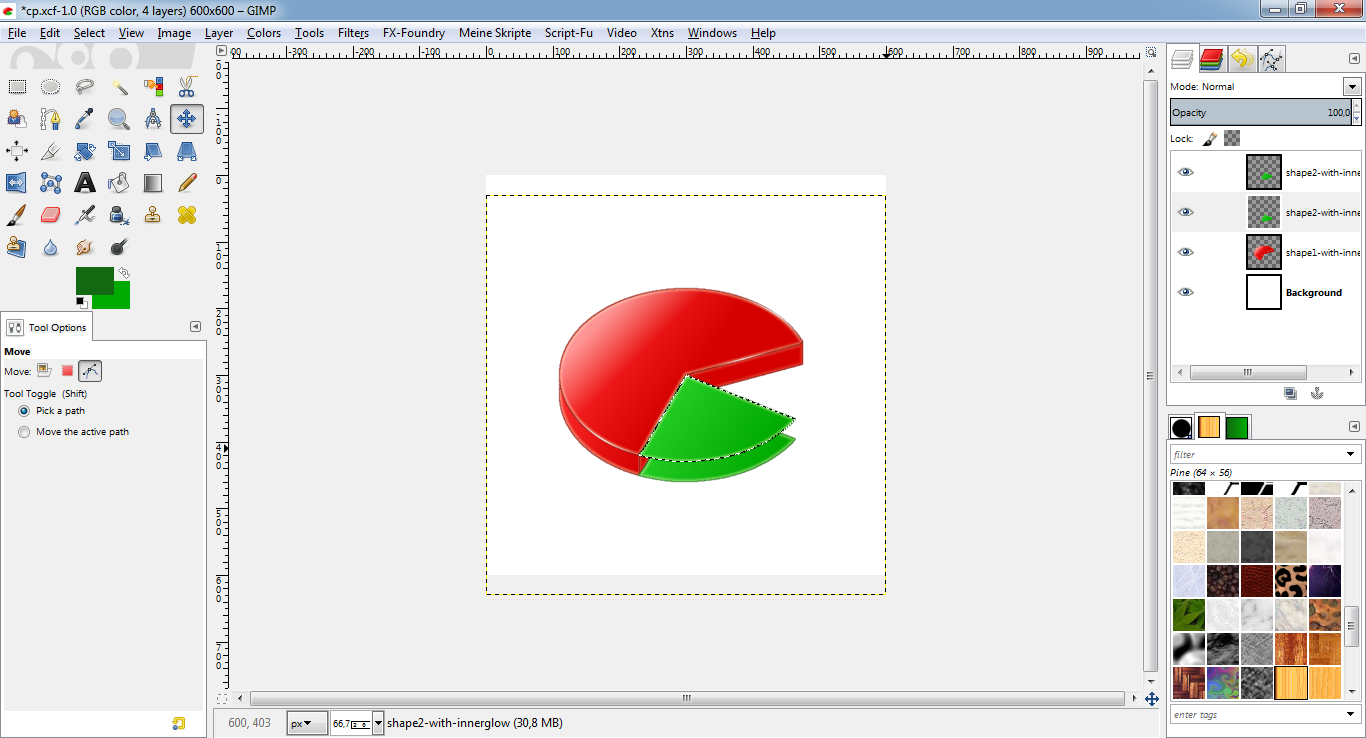The width and height of the screenshot is (1366, 738).
Task: Open the canvas navigation cross icon
Action: pyautogui.click(x=1151, y=699)
